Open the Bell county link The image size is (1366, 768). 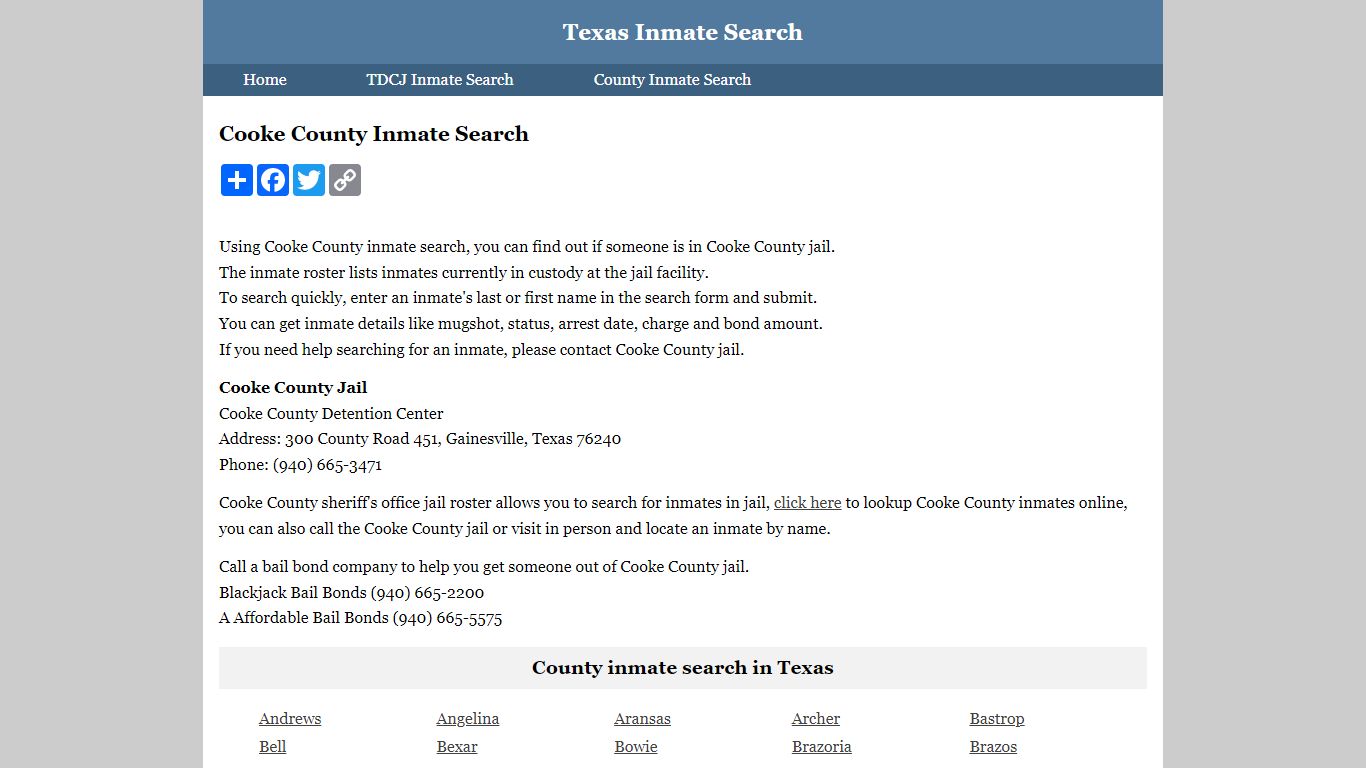(x=273, y=747)
